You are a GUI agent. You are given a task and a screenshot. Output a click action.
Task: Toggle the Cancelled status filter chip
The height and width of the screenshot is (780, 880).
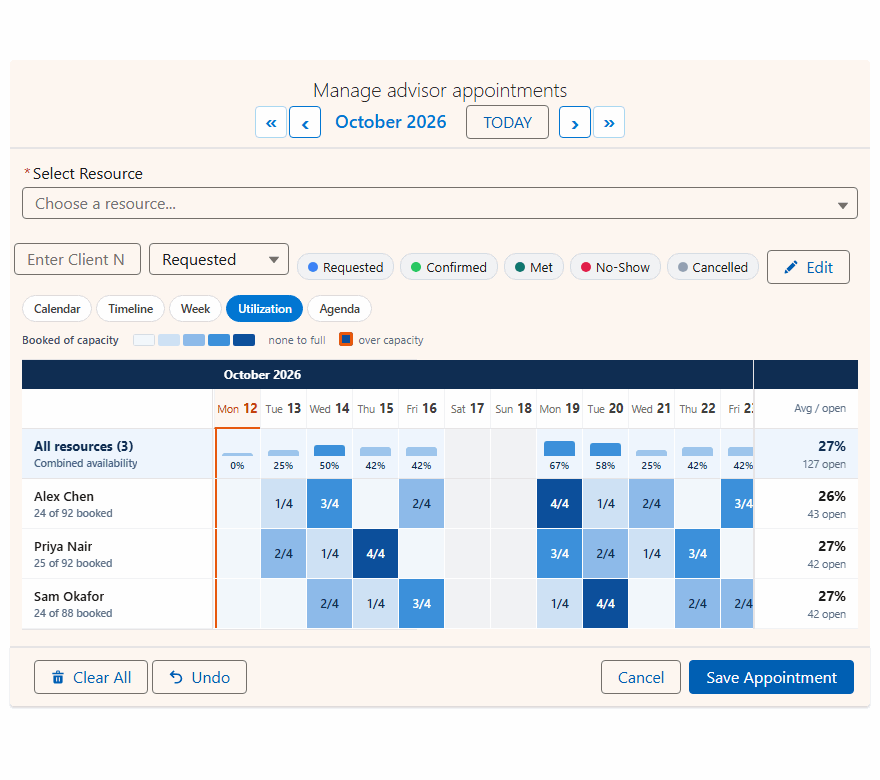(x=713, y=267)
